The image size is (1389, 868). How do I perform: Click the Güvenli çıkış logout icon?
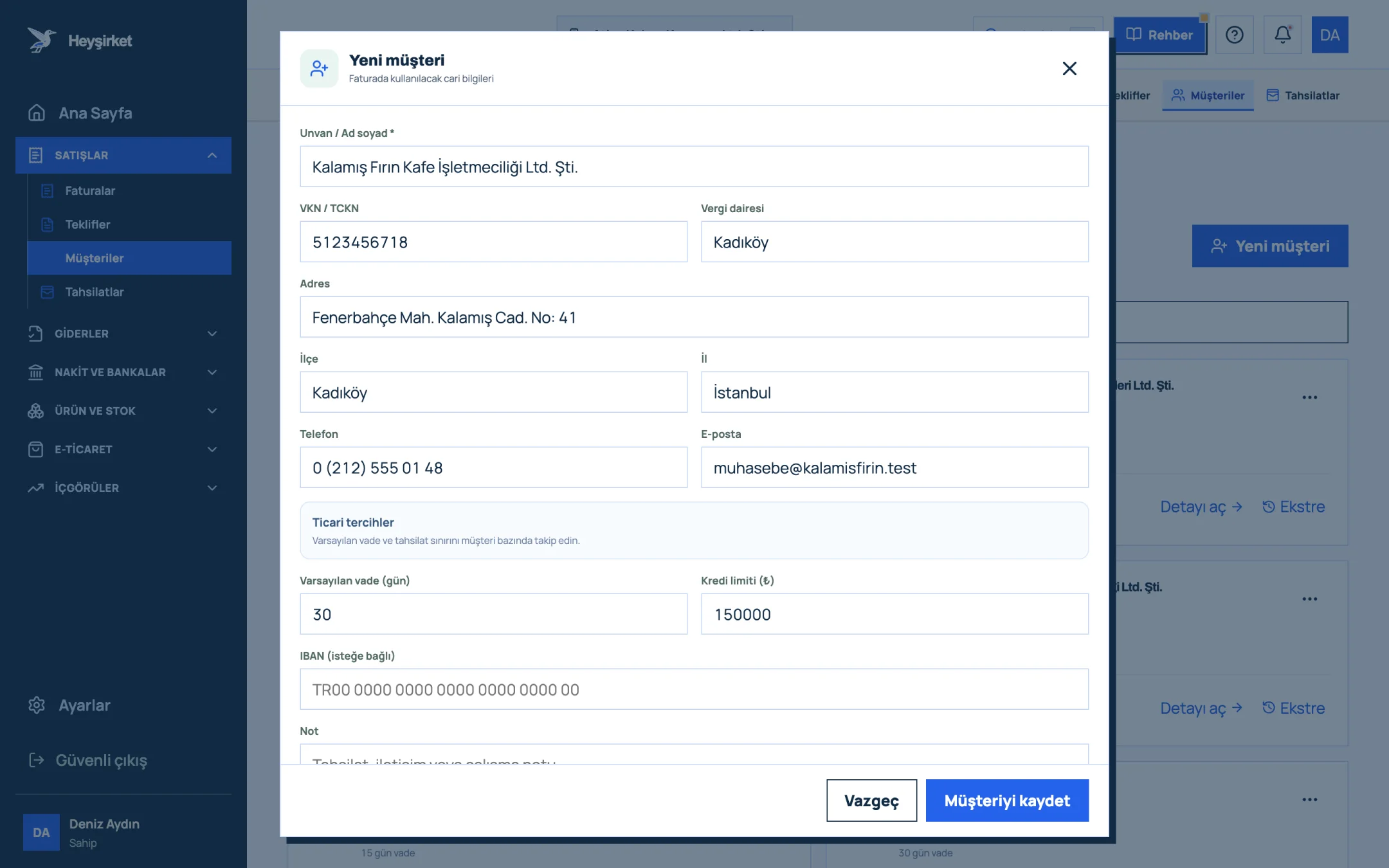click(37, 760)
